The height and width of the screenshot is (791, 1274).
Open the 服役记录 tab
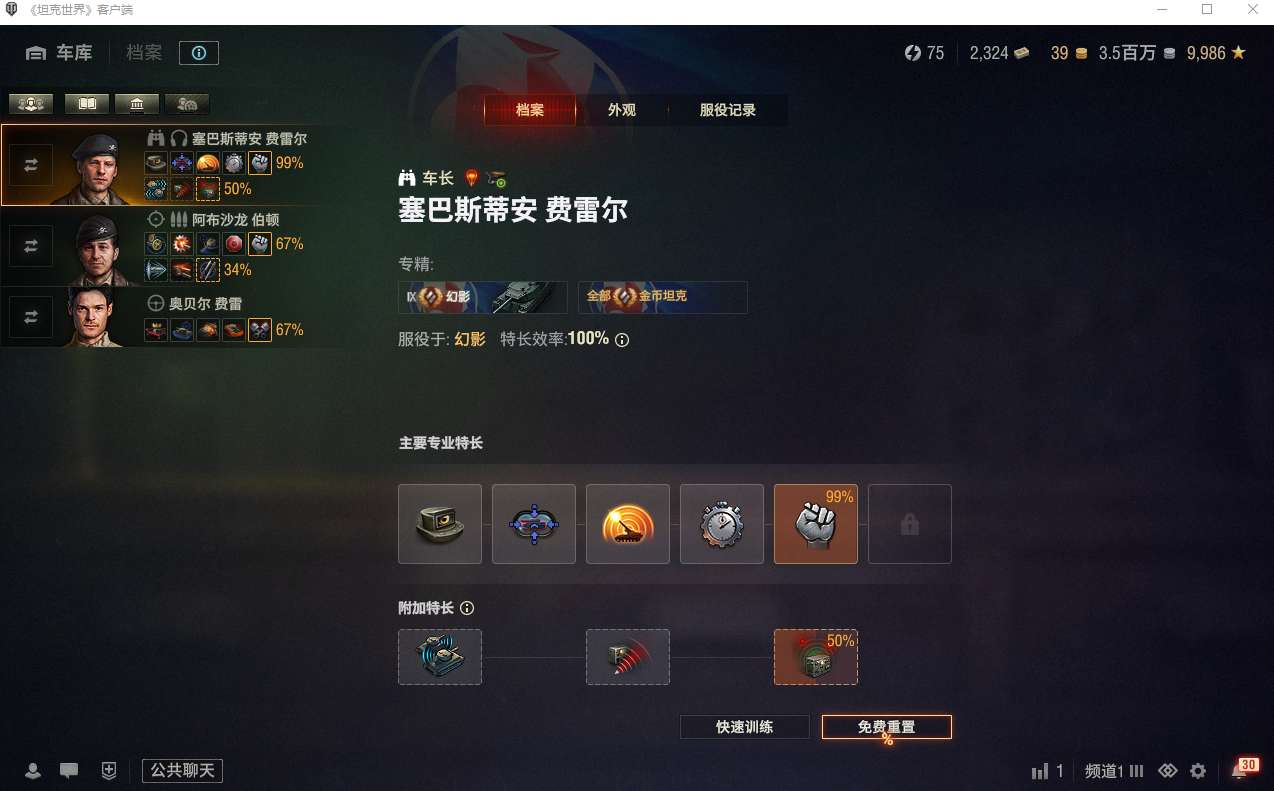tap(727, 110)
